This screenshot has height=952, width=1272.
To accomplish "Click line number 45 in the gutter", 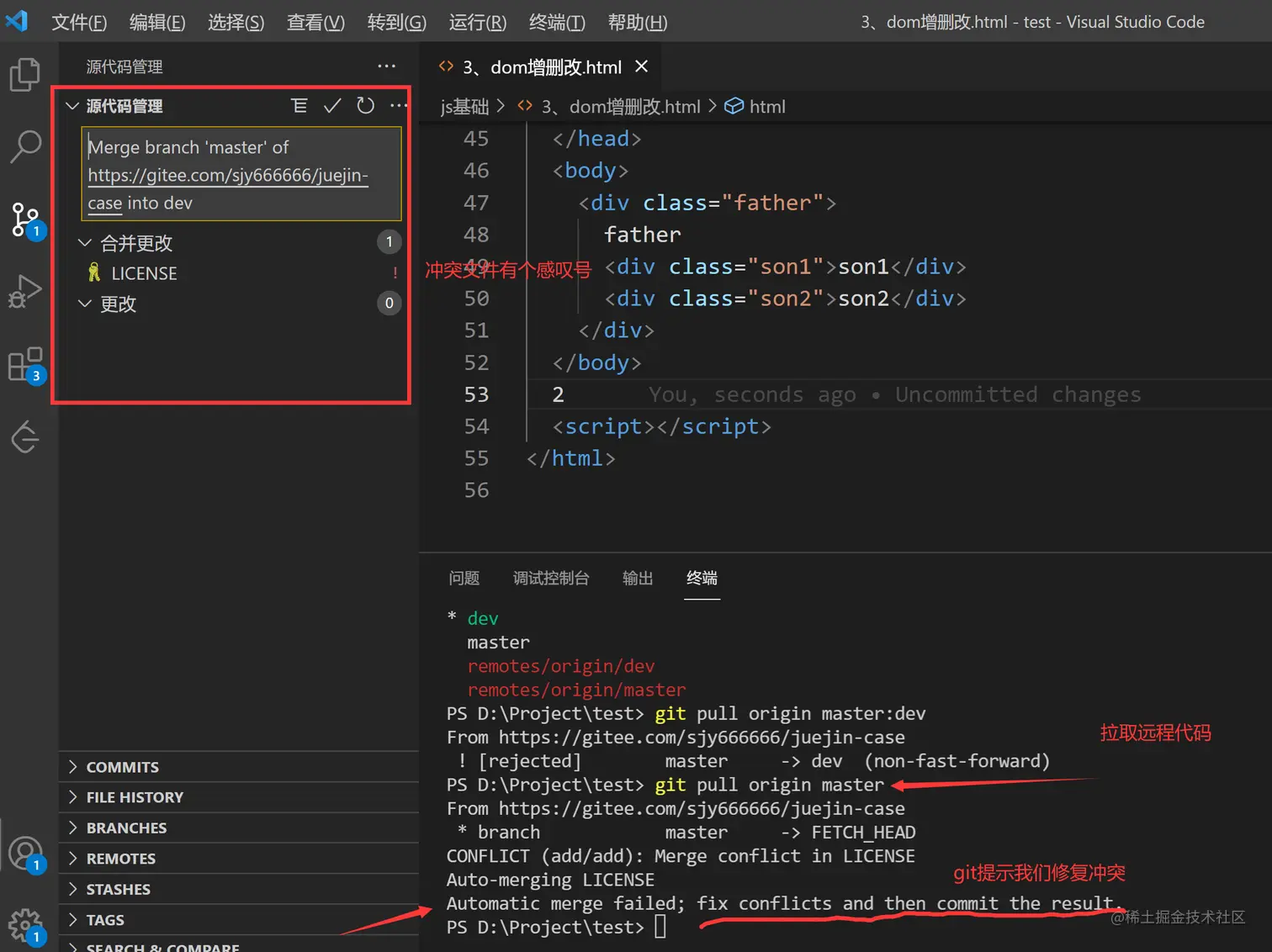I will 476,139.
